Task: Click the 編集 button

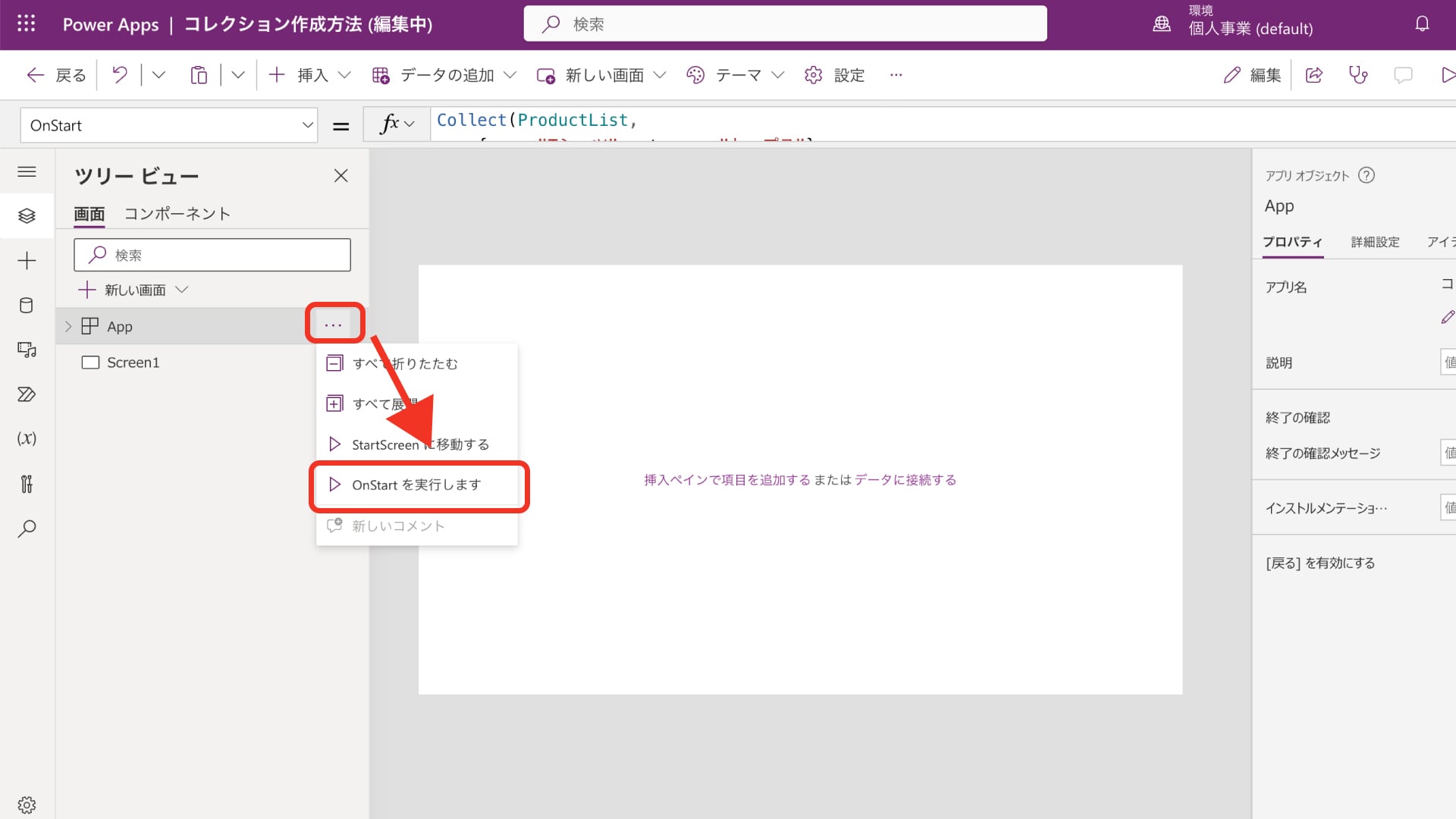Action: pos(1251,74)
